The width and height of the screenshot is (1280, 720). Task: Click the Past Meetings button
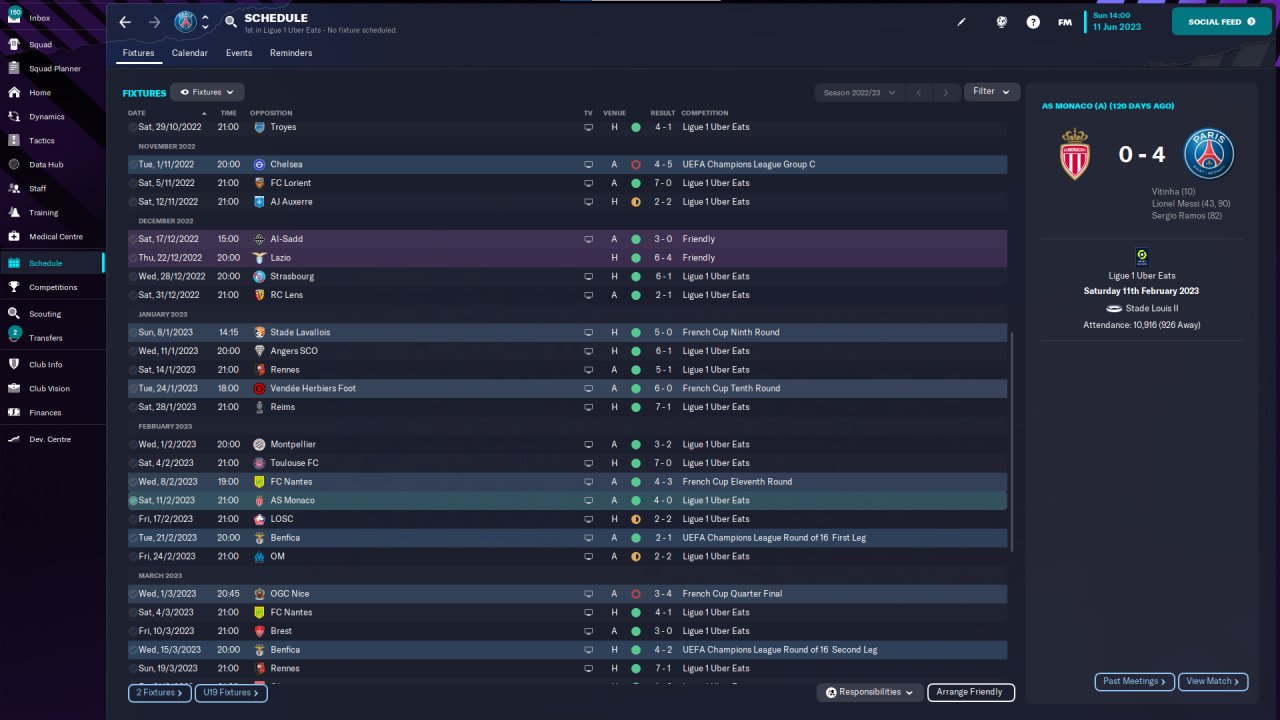tap(1135, 682)
